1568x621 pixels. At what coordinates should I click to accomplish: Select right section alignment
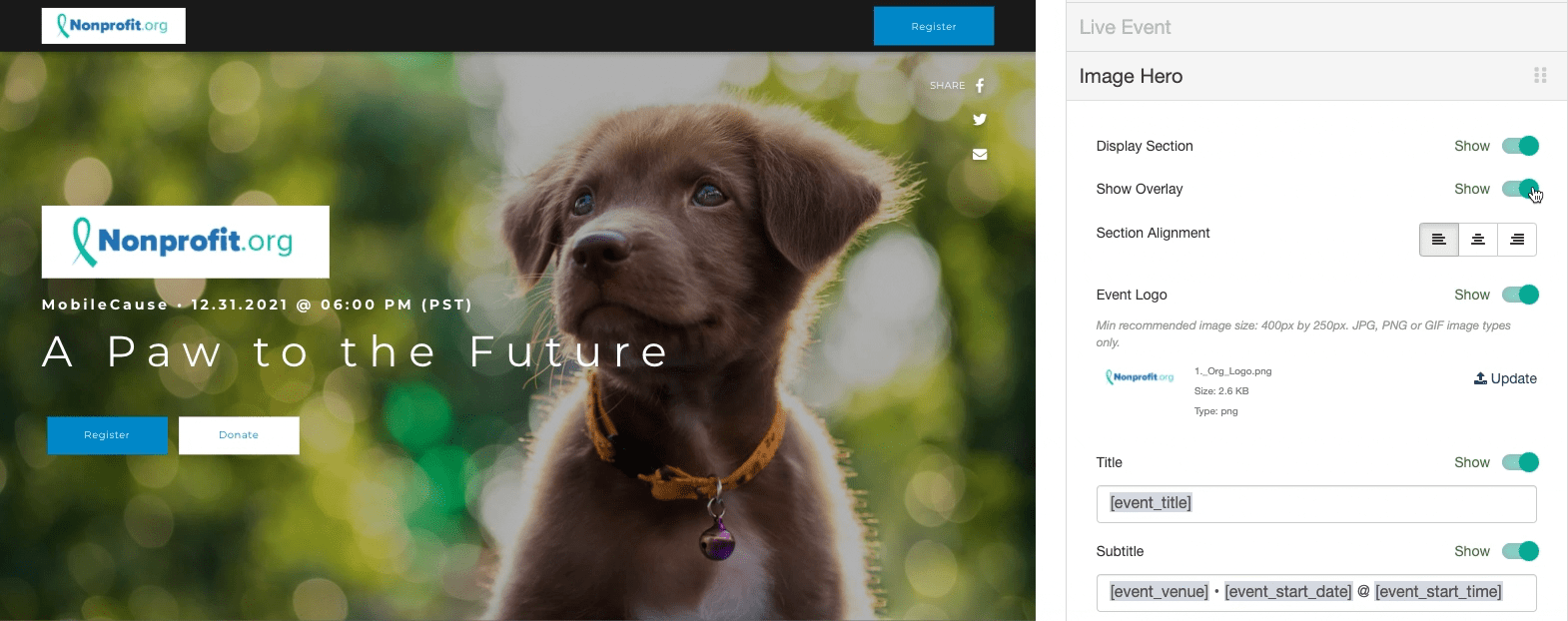(x=1517, y=240)
